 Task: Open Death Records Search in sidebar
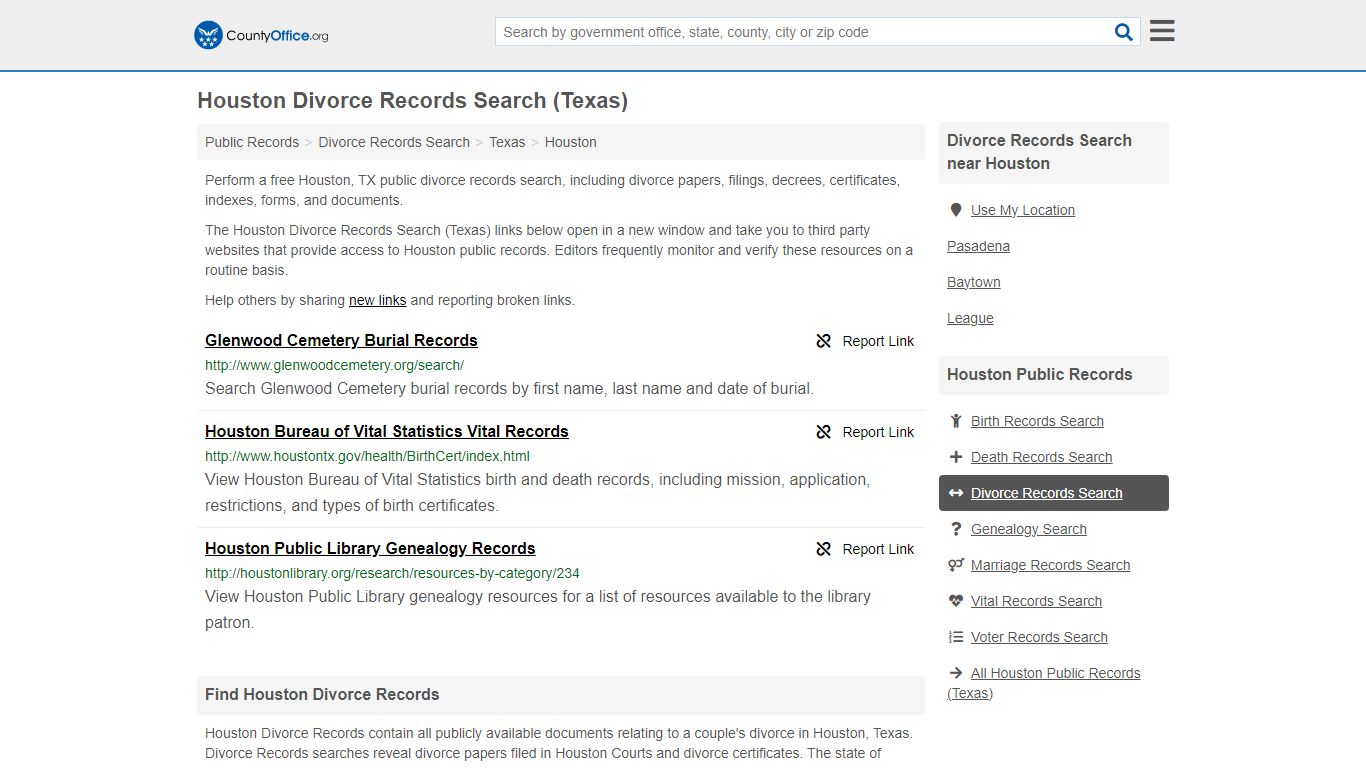[x=1041, y=457]
